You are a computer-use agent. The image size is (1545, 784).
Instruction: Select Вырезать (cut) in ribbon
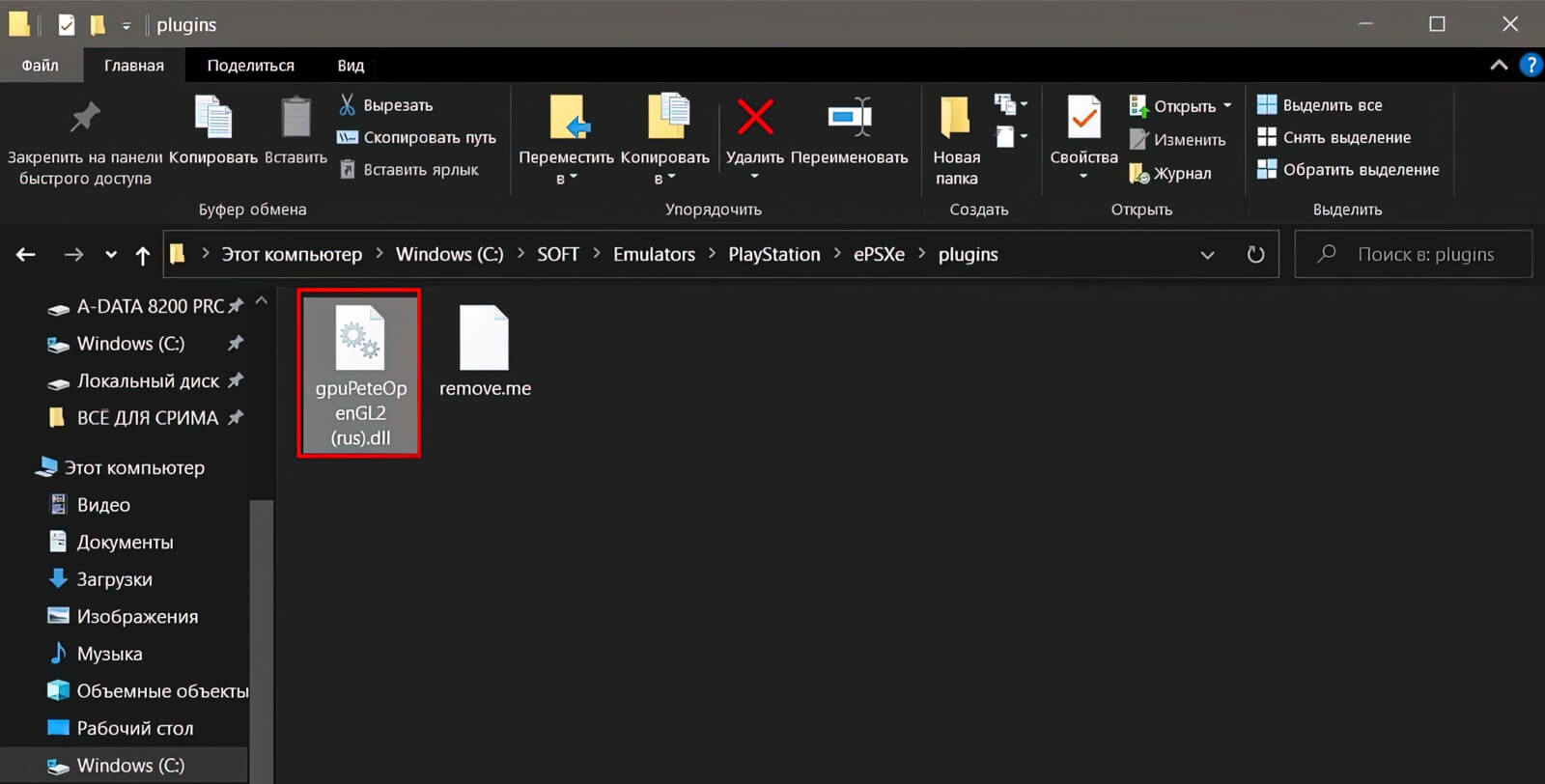click(386, 105)
